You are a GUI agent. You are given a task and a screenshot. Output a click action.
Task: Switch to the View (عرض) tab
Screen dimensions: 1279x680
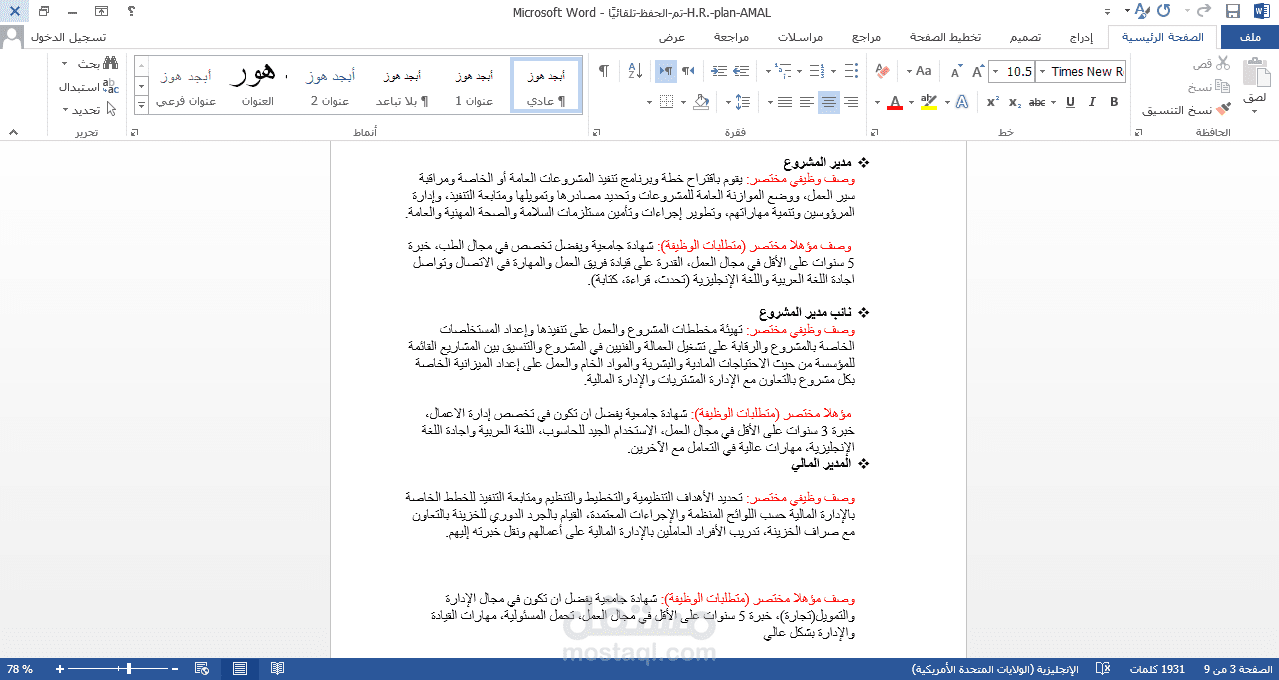[671, 37]
